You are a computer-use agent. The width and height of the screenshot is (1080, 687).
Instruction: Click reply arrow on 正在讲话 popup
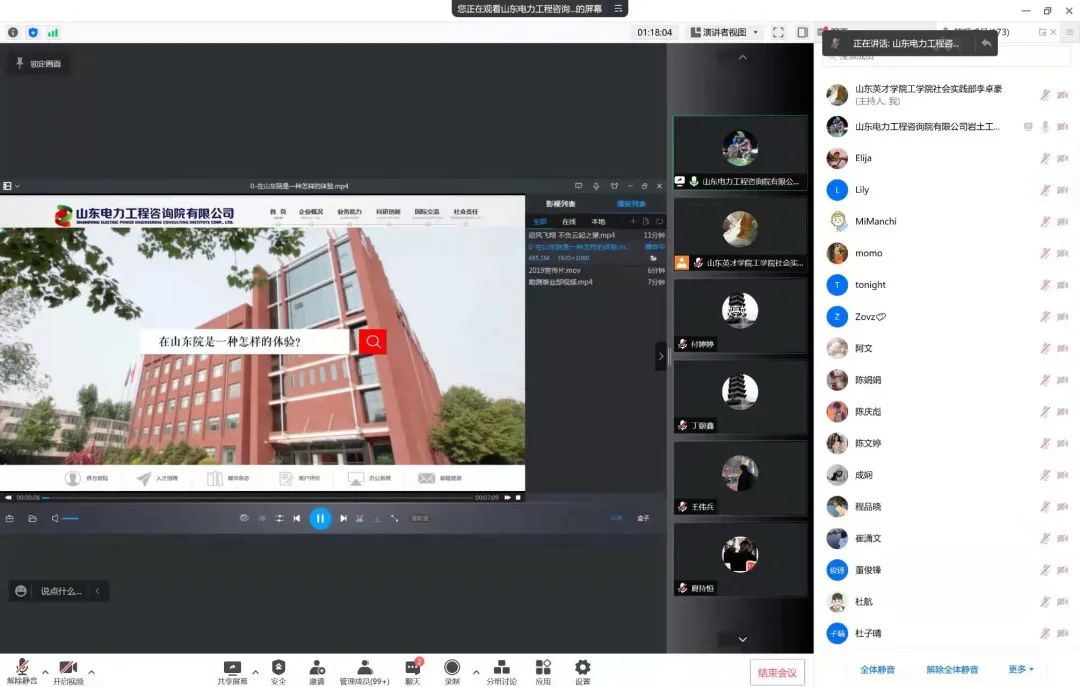[x=986, y=43]
